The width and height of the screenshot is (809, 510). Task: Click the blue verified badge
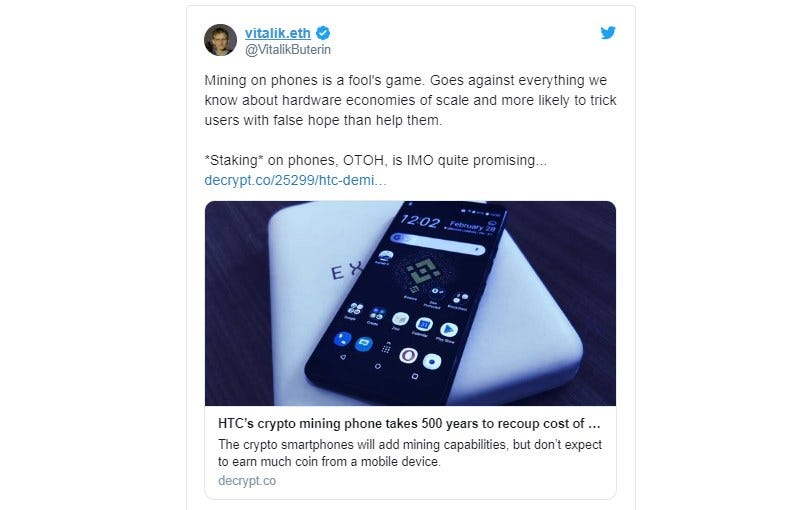(323, 33)
